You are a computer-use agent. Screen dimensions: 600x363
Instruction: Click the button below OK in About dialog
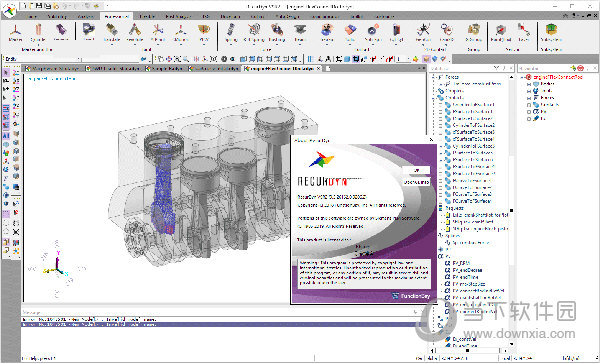click(x=416, y=182)
